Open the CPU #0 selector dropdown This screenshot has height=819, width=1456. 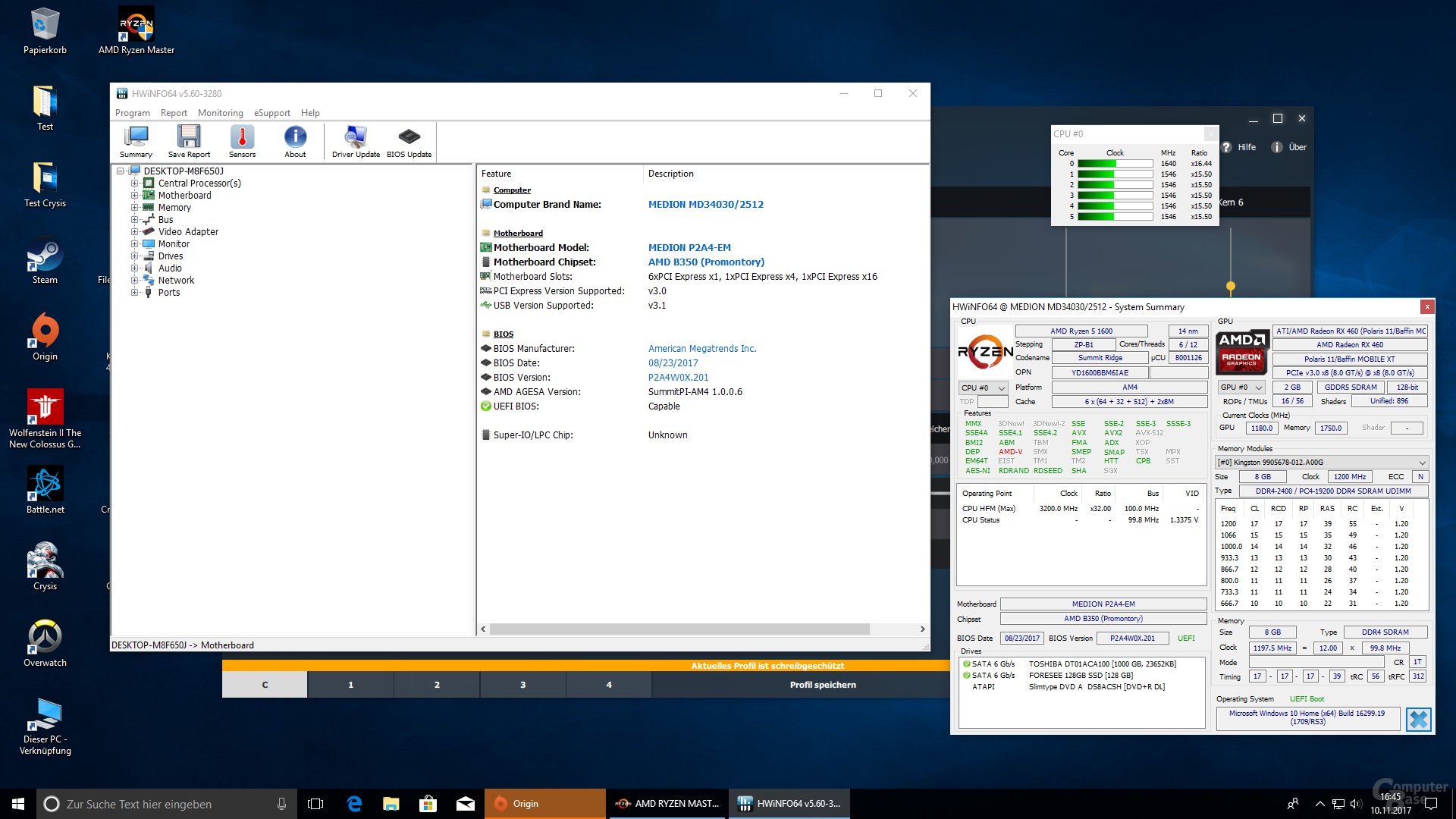coord(984,388)
